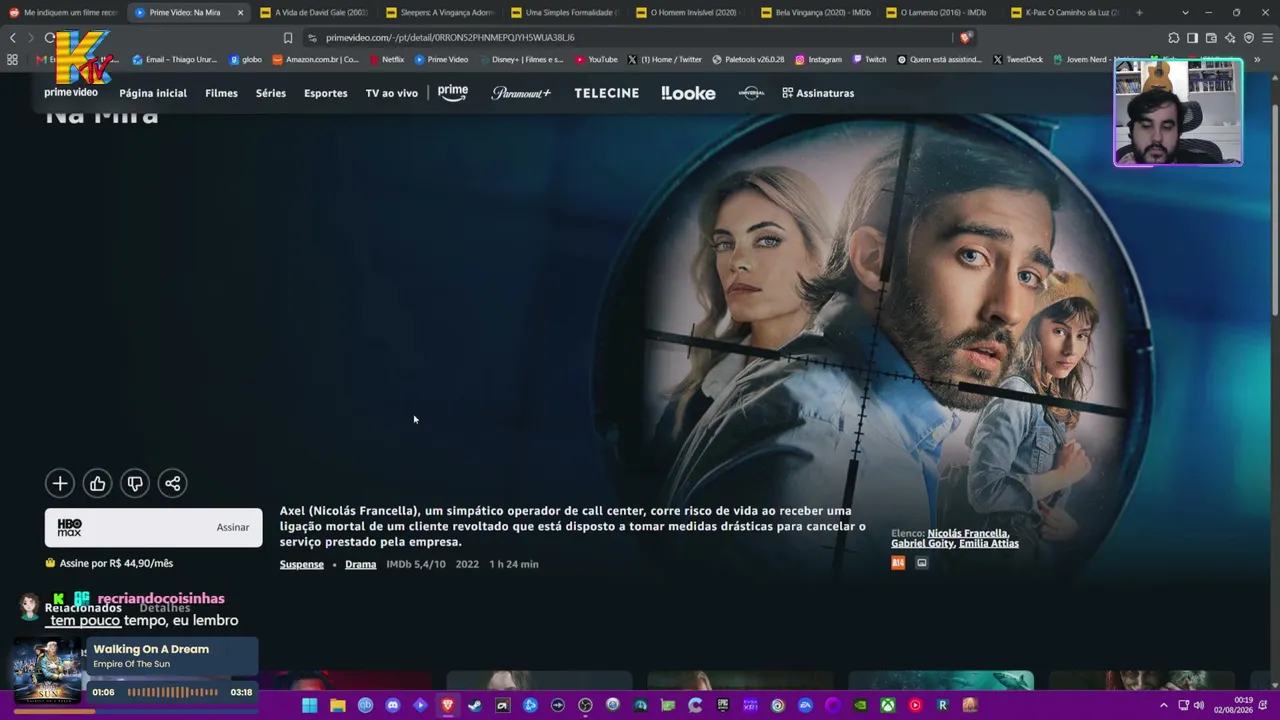Click the browser address bar URL

point(450,38)
